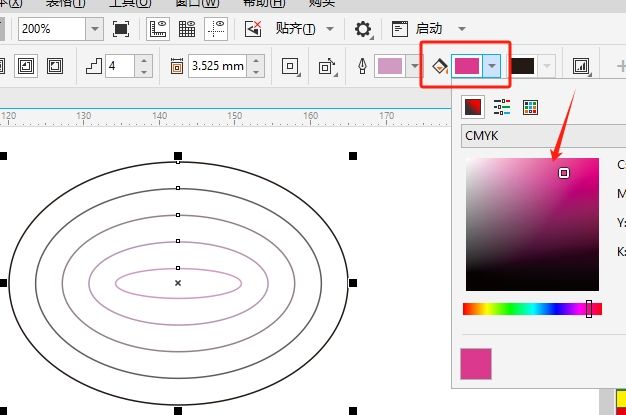Click the 3.525 mm contour offset field
The width and height of the screenshot is (626, 415).
pos(218,67)
